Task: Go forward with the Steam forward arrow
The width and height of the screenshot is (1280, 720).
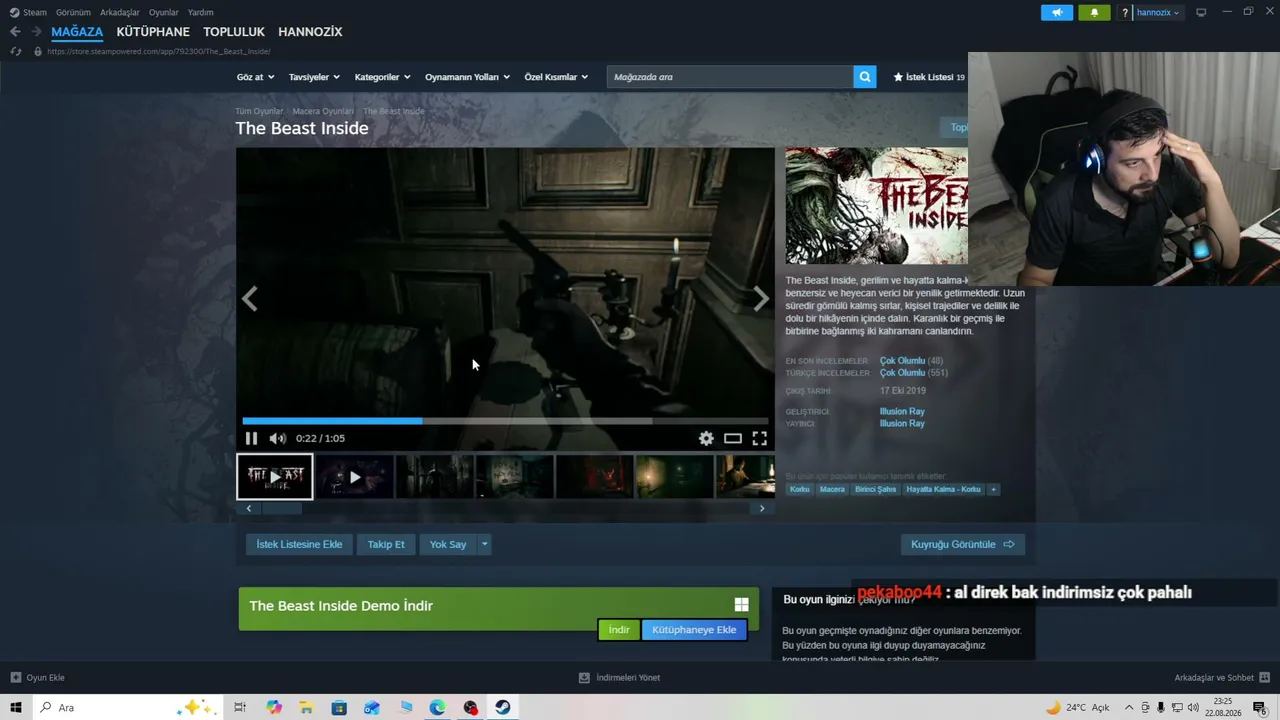Action: [36, 32]
